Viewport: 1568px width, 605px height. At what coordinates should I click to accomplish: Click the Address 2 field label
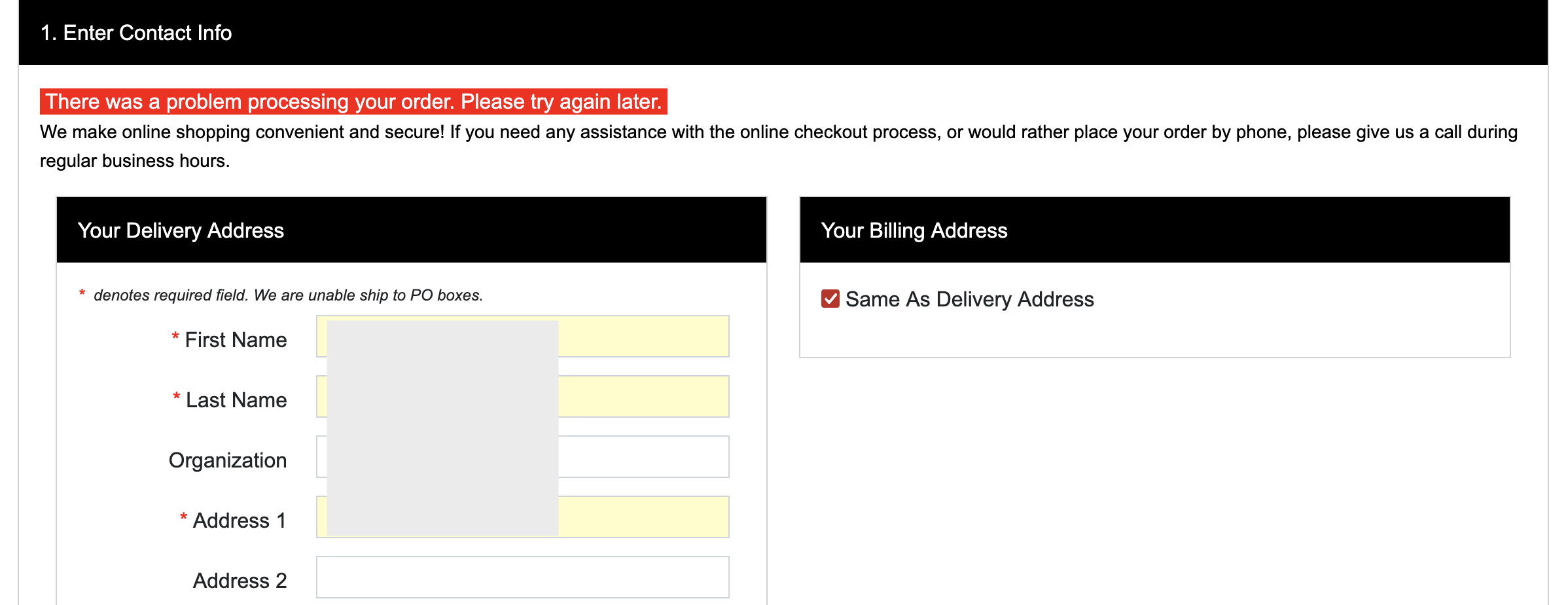(240, 581)
